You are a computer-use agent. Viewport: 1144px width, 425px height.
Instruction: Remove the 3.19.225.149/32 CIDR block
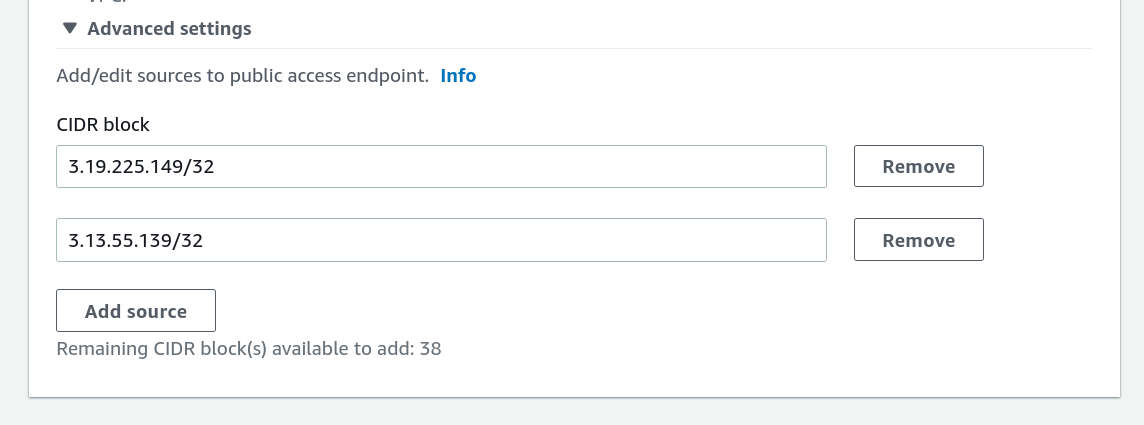[918, 167]
